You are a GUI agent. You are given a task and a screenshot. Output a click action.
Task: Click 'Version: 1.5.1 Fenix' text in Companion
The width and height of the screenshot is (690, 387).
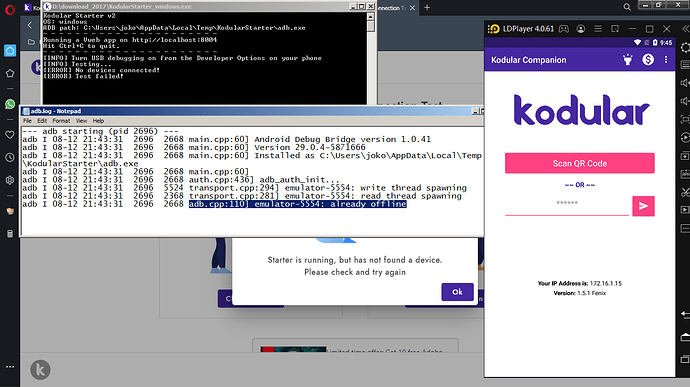(580, 293)
